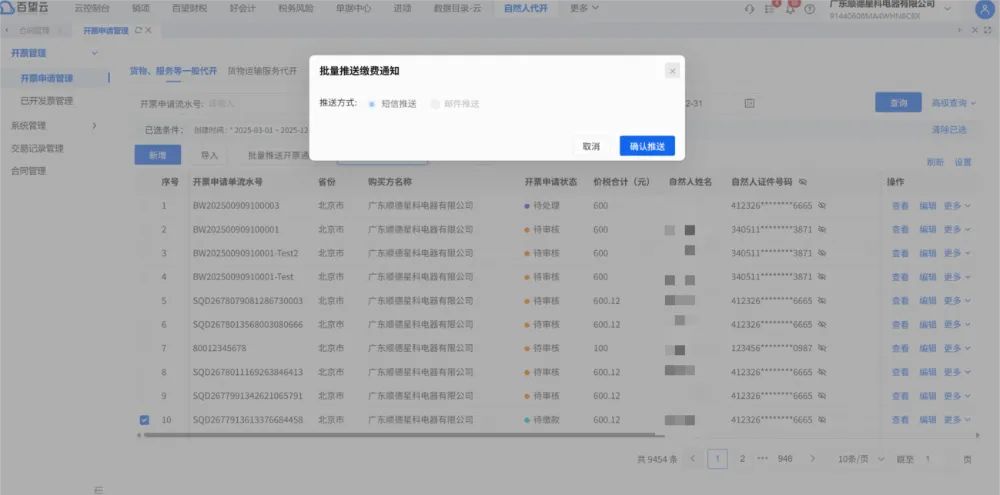Switch to 货物运输服务代开 tab
The image size is (1000, 495).
(262, 71)
